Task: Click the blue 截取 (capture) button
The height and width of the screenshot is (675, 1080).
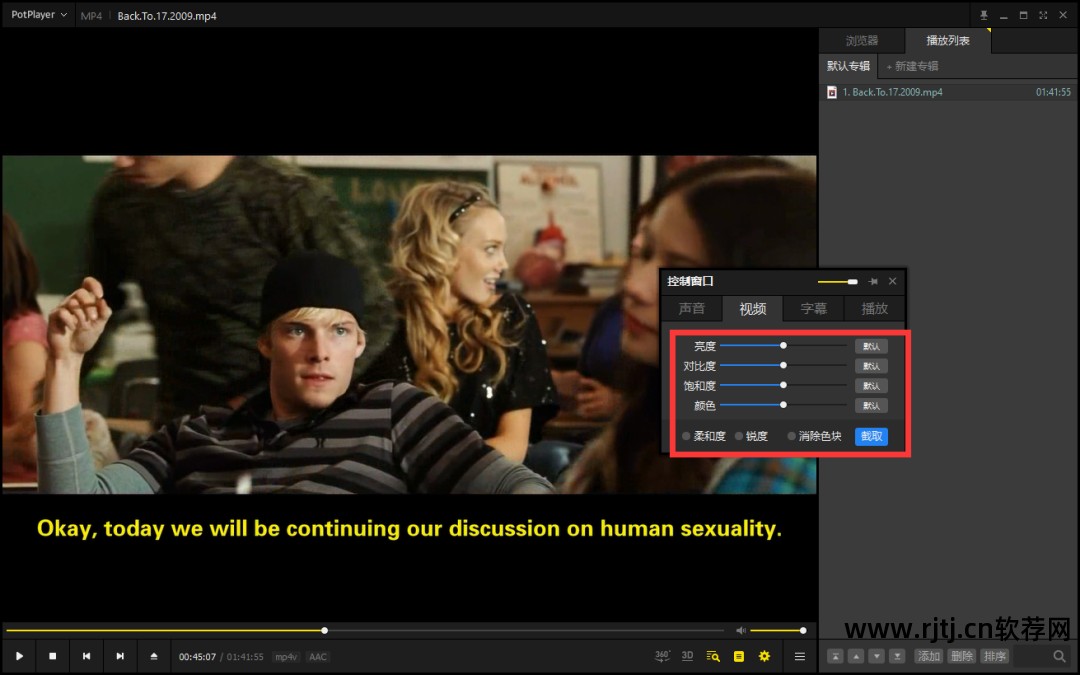Action: tap(871, 436)
